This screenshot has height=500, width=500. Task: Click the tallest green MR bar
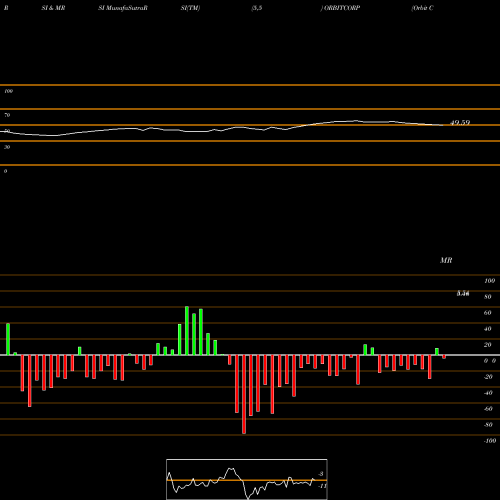click(x=187, y=331)
